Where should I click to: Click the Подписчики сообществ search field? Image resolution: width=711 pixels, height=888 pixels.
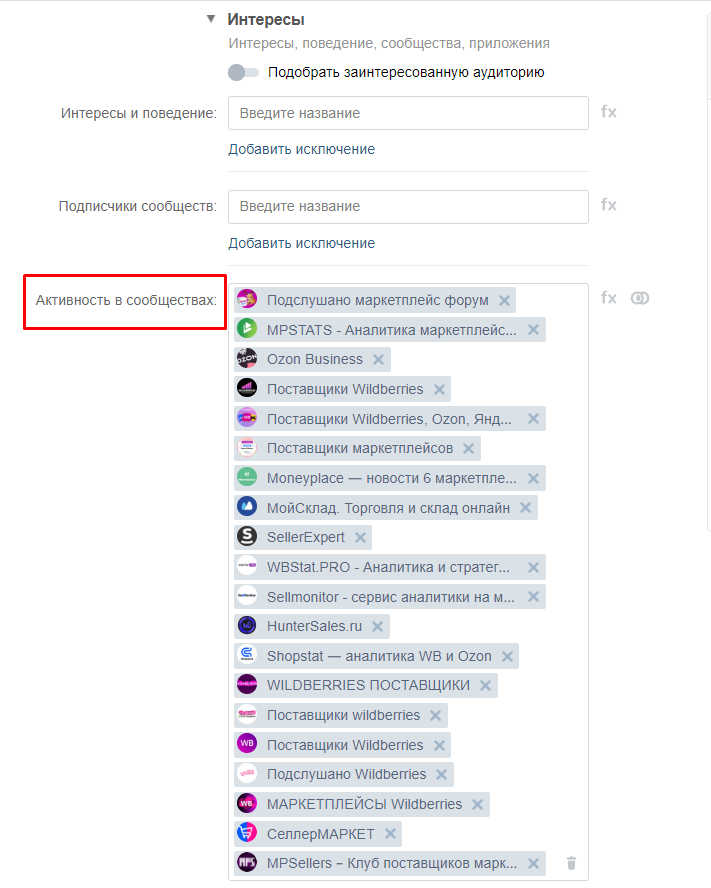(x=408, y=206)
